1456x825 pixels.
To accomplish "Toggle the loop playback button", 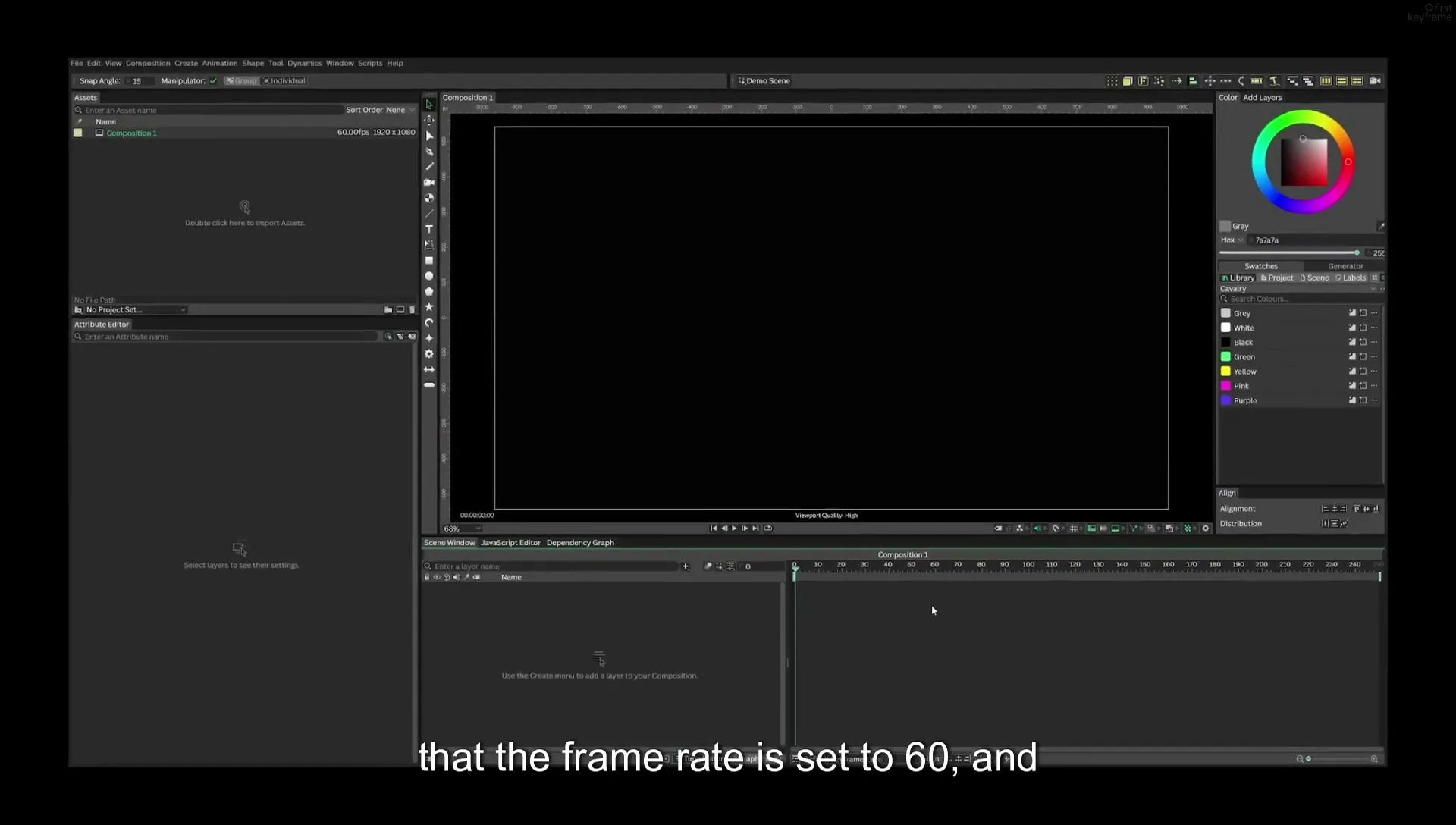I will [x=768, y=529].
